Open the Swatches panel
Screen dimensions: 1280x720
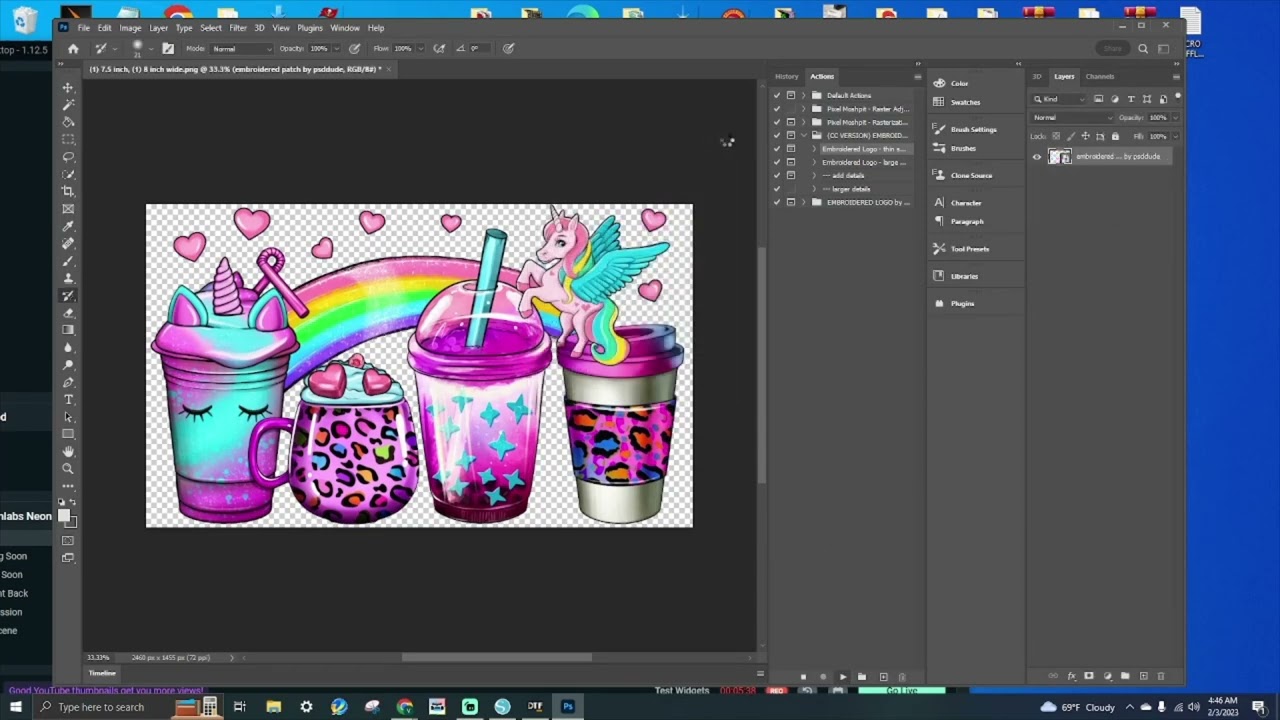tap(965, 102)
